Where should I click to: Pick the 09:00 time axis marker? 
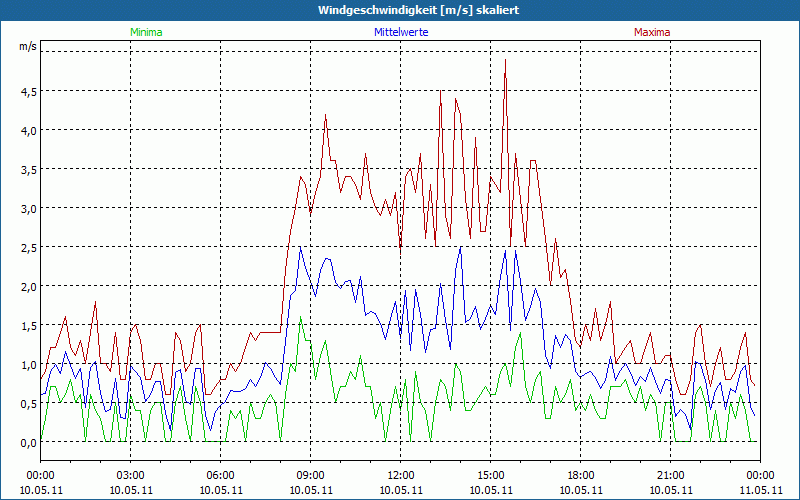coord(311,475)
